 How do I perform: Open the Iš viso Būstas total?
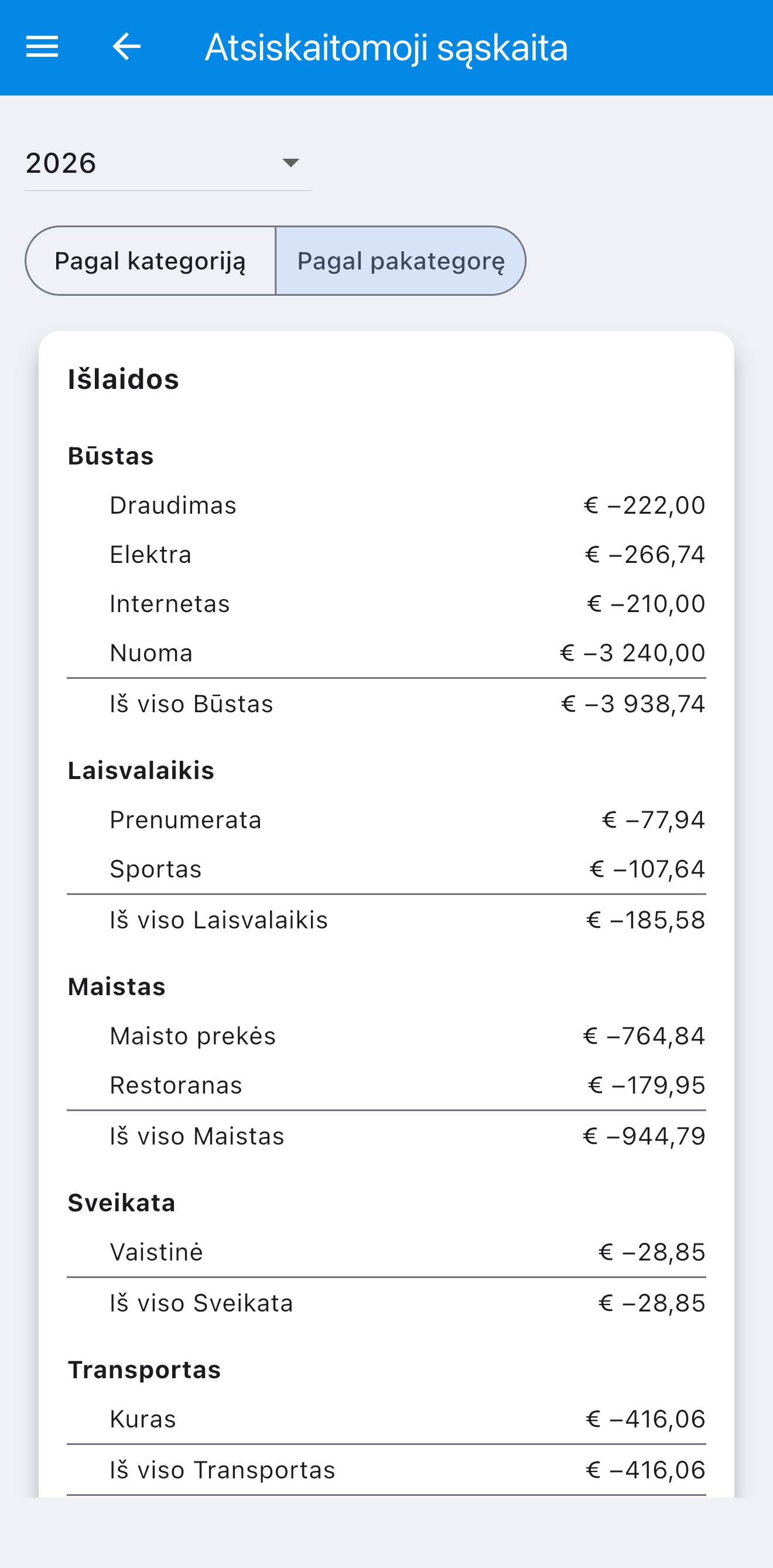click(x=386, y=703)
